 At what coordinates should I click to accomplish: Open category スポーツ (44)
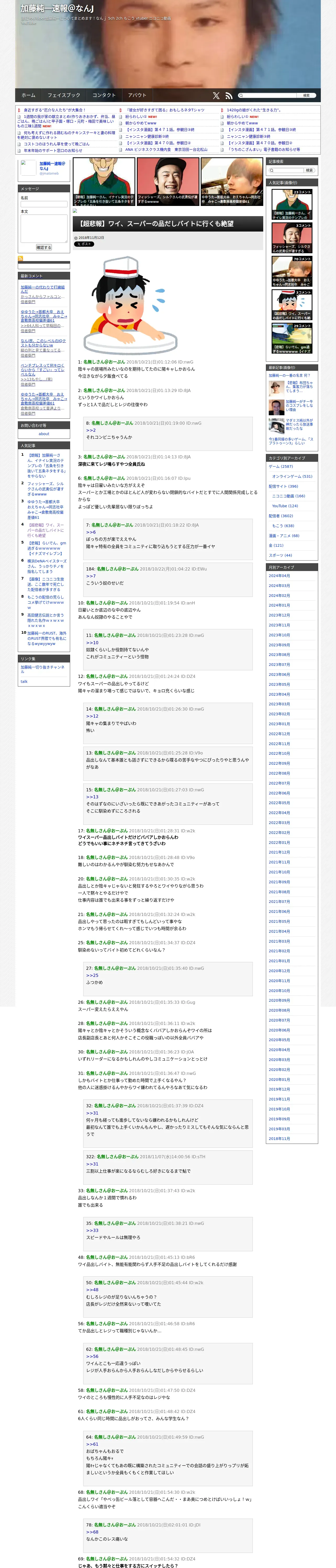[281, 555]
